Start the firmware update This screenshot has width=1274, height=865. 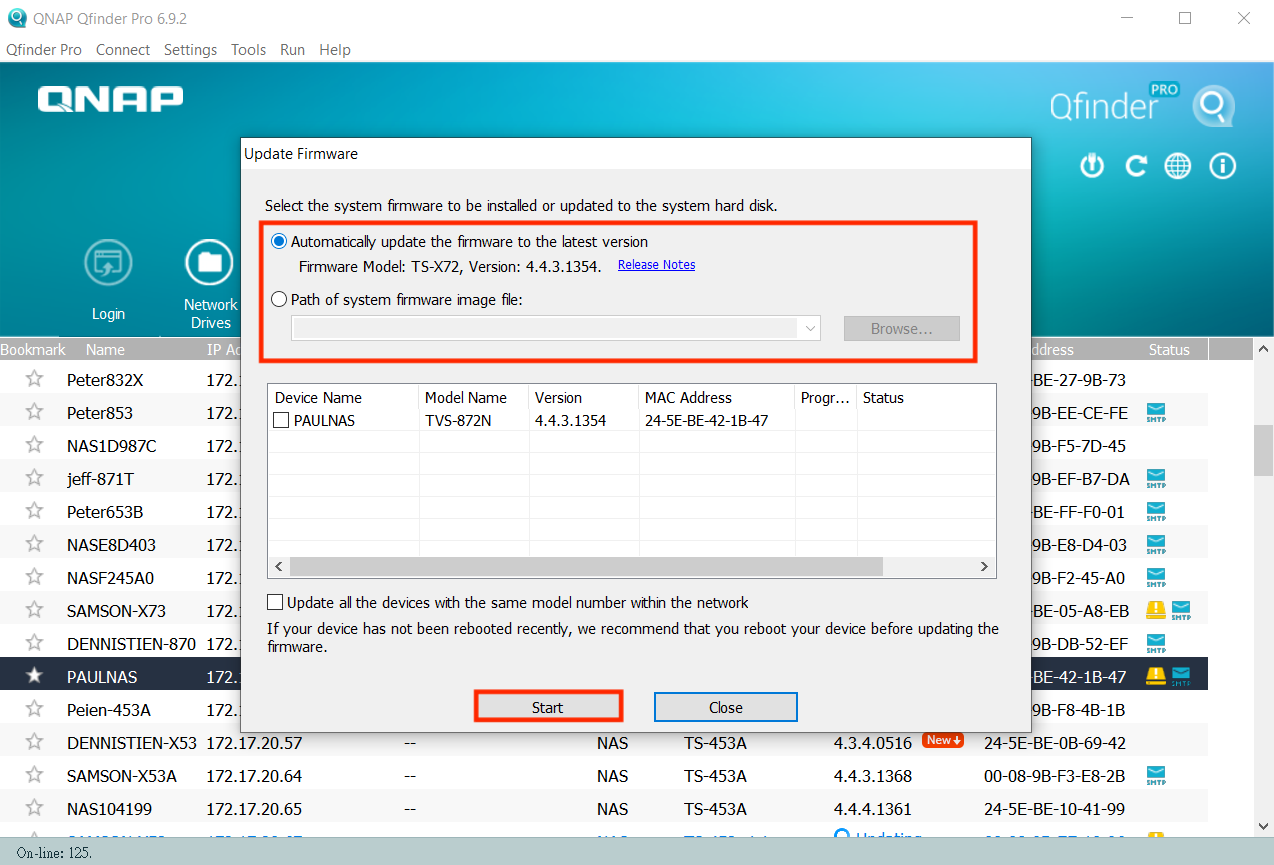tap(548, 707)
